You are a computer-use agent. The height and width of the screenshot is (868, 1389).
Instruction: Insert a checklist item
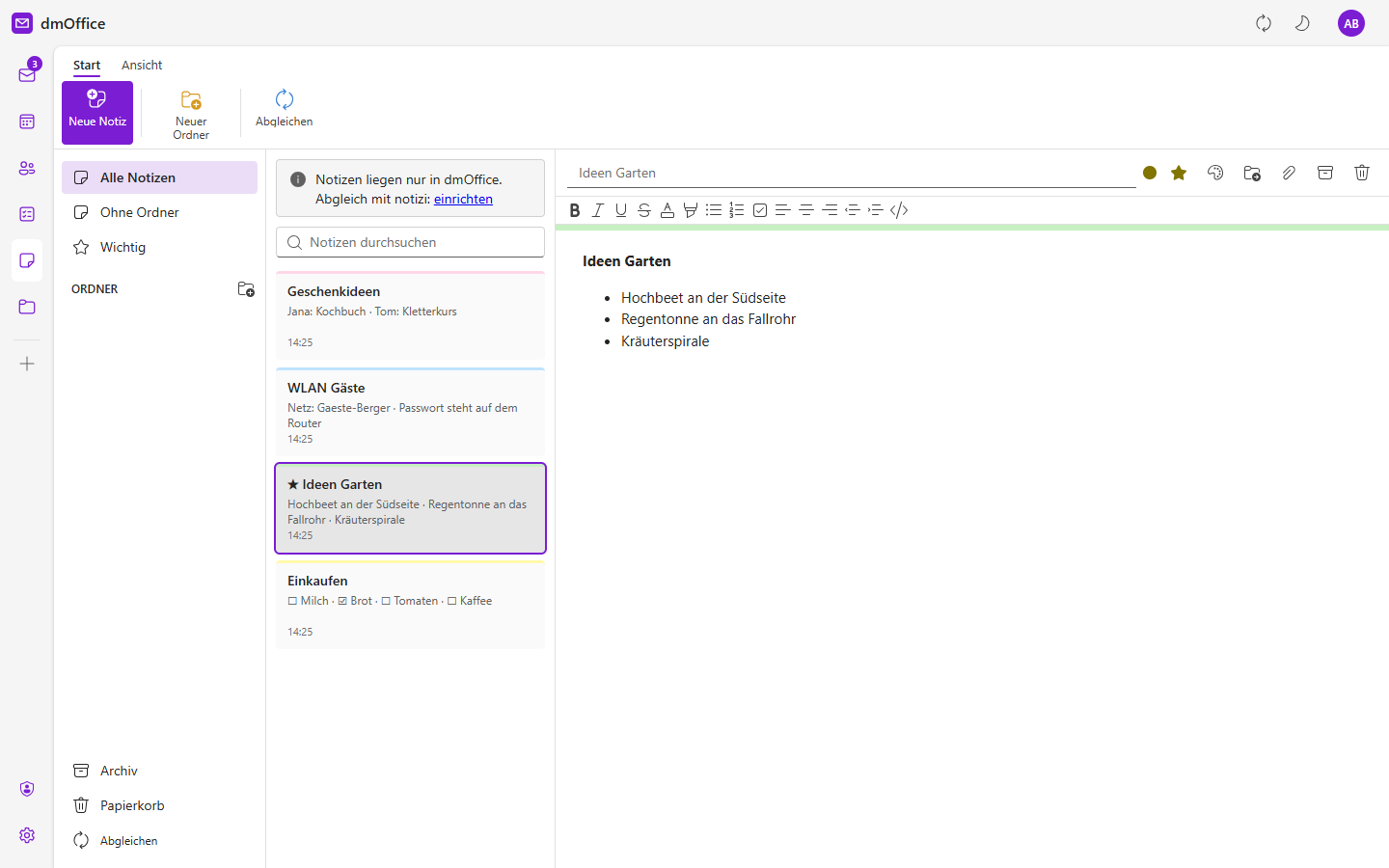click(x=760, y=210)
